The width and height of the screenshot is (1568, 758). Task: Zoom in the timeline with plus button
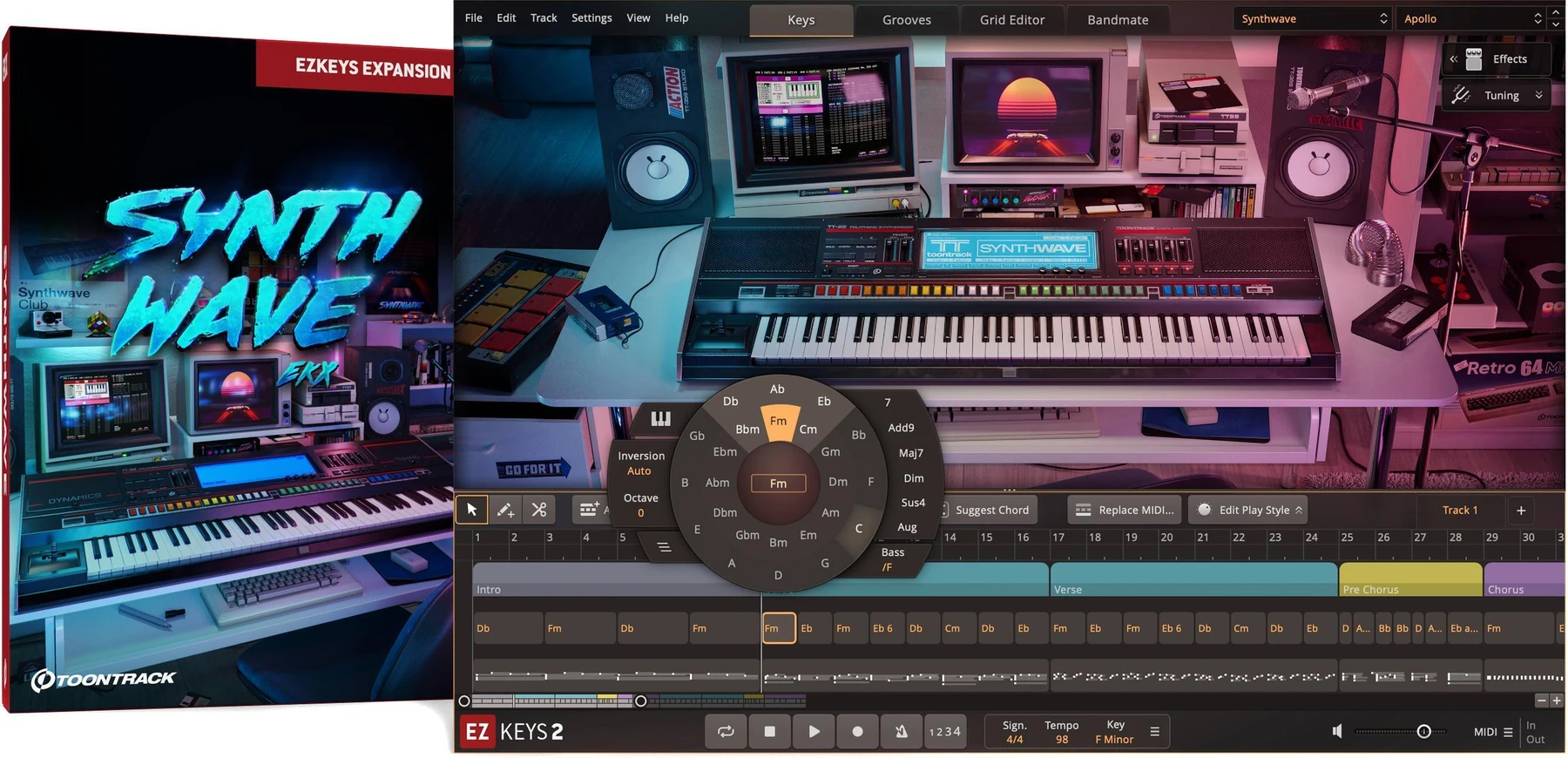(x=1557, y=700)
